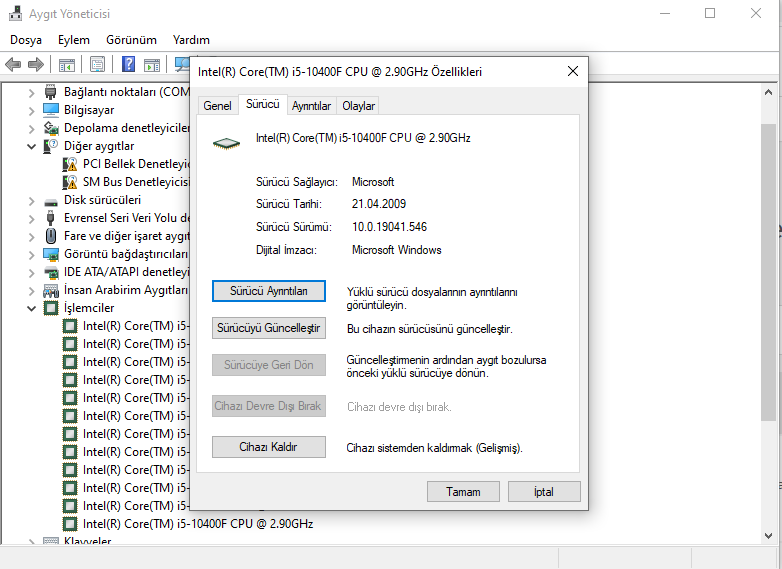This screenshot has height=569, width=782.
Task: Click the Disk sürücüleri drive icon
Action: pyautogui.click(x=51, y=201)
